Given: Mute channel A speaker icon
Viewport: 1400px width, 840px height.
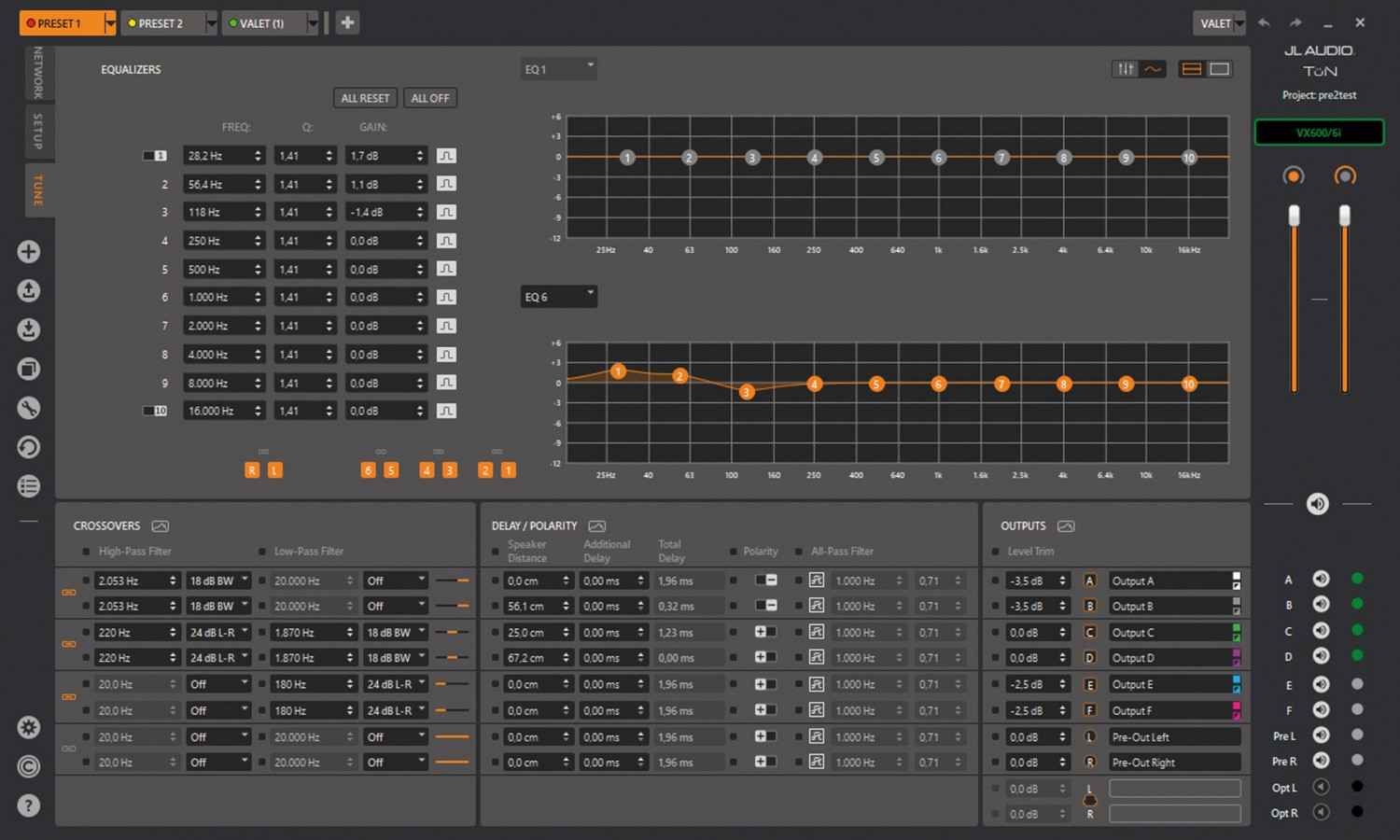Looking at the screenshot, I should tap(1321, 579).
